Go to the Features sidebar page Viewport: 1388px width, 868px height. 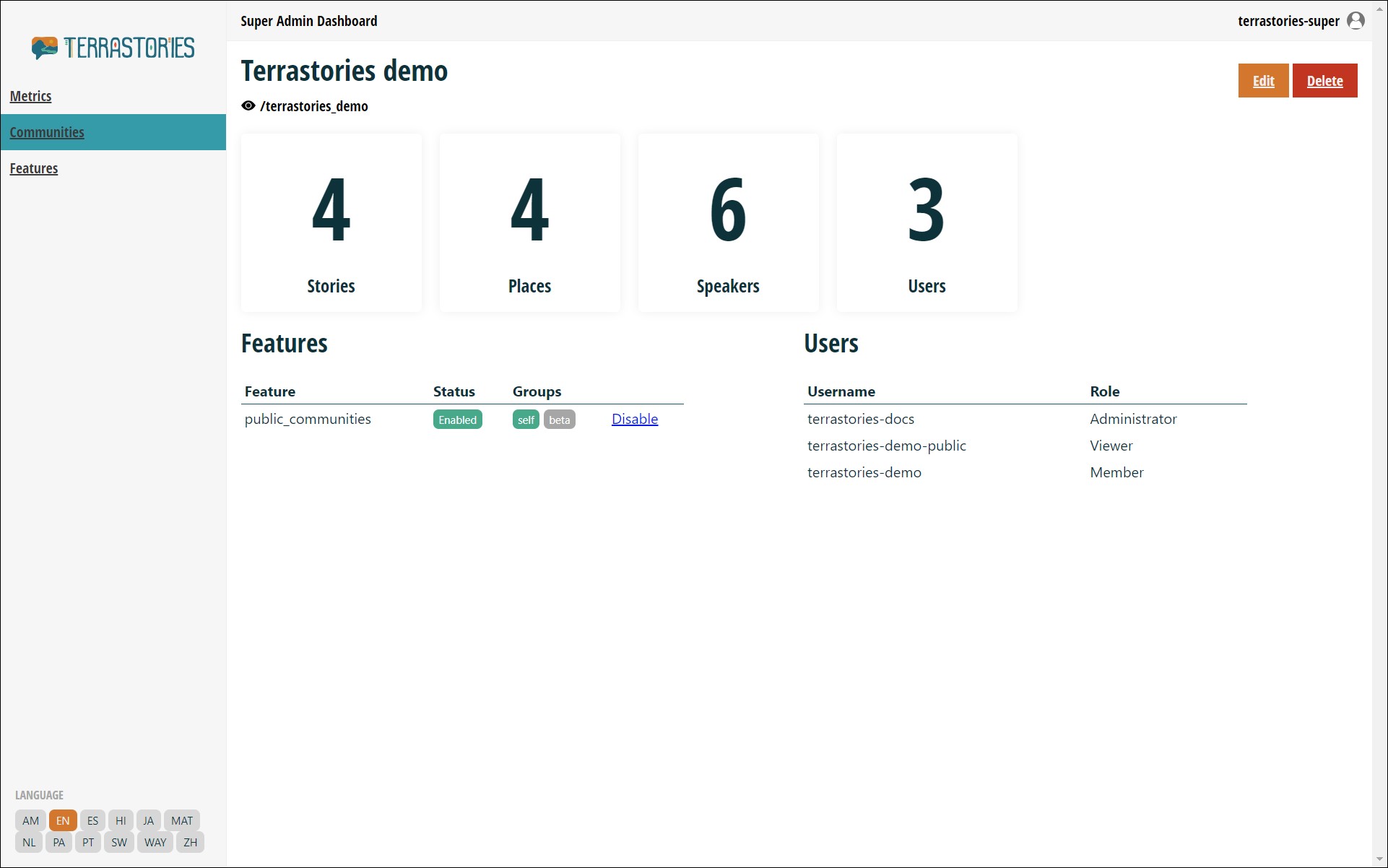tap(34, 168)
